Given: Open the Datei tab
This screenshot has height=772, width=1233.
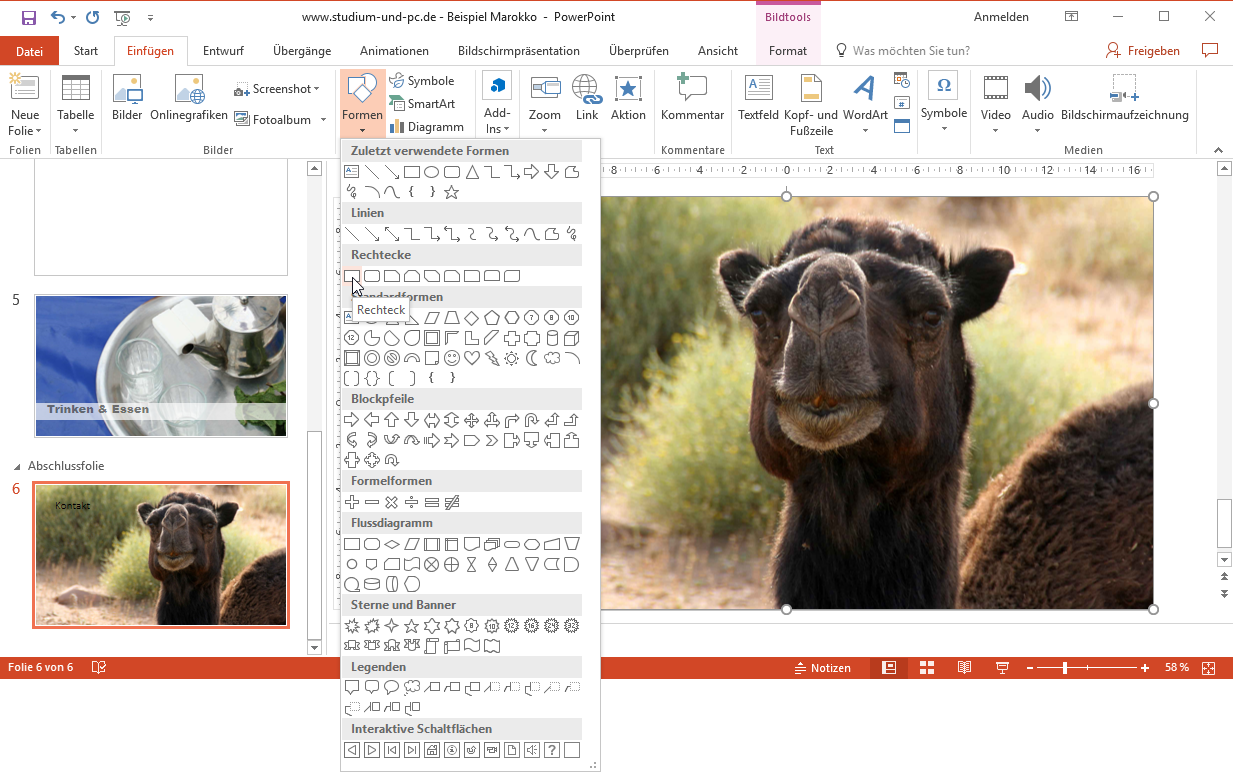Looking at the screenshot, I should [30, 51].
